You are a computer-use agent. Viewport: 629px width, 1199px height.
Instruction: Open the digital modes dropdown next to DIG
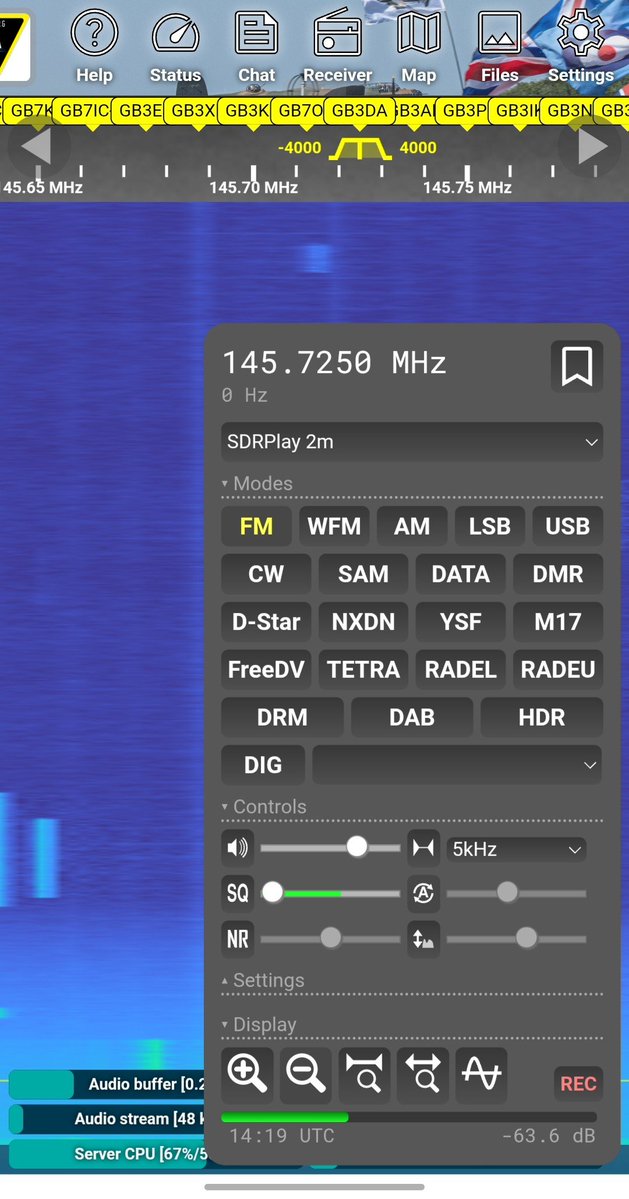pos(457,765)
